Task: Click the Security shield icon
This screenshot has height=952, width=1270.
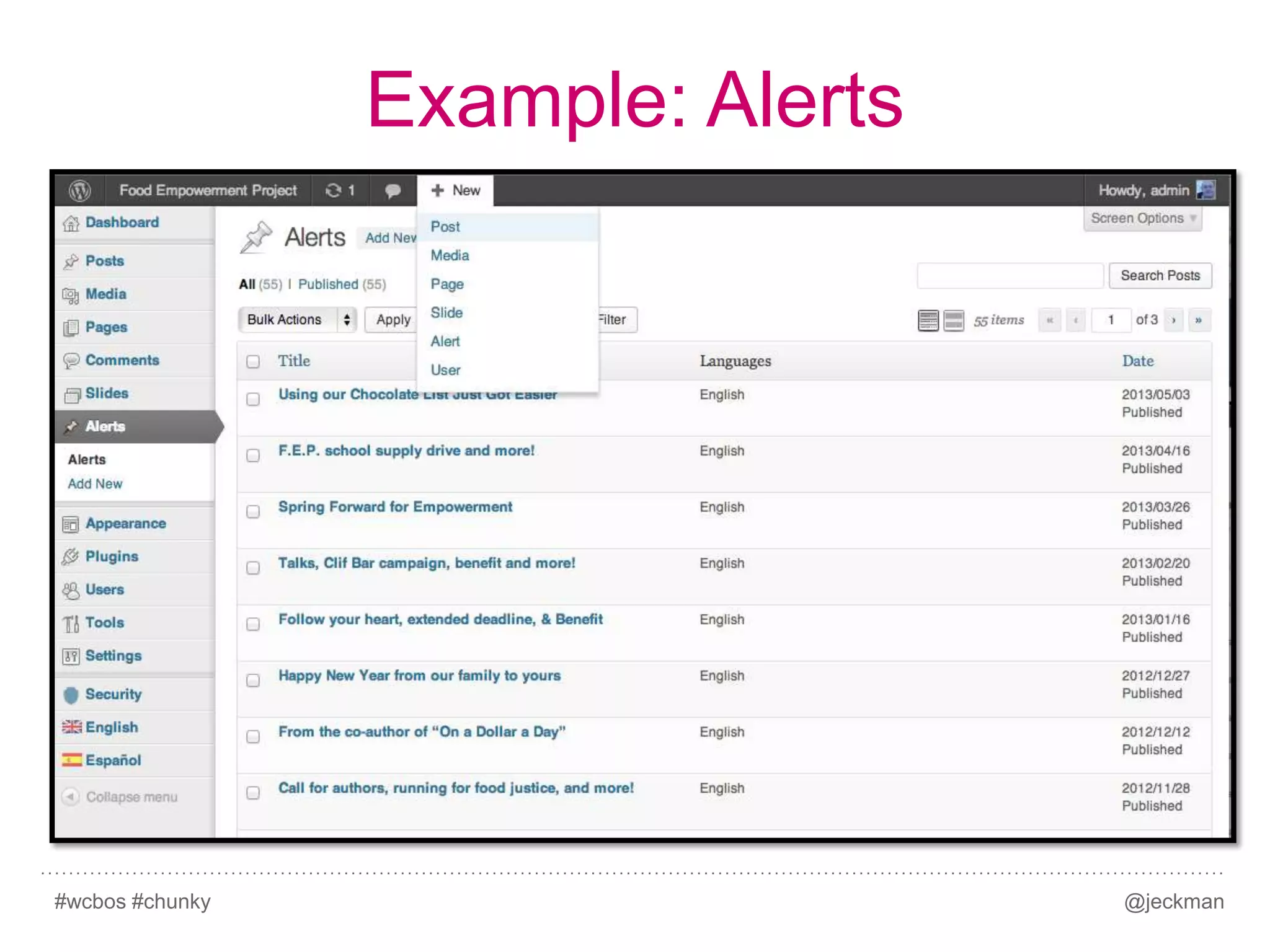Action: 71,695
